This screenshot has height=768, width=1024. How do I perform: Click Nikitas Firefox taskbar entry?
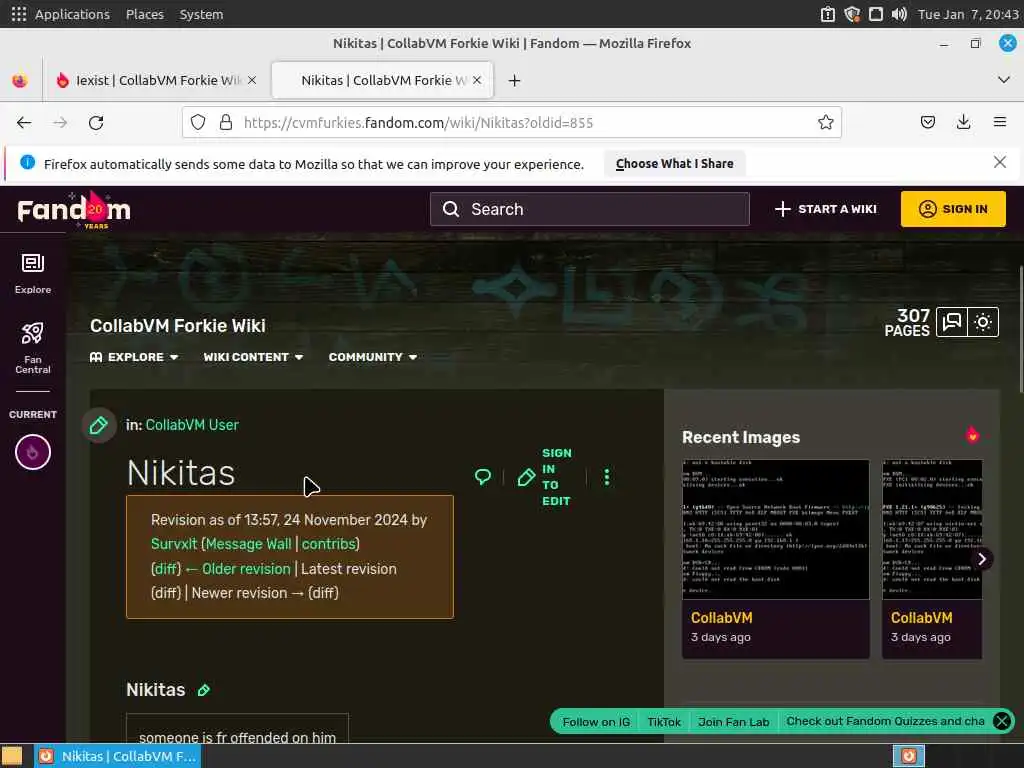[118, 756]
